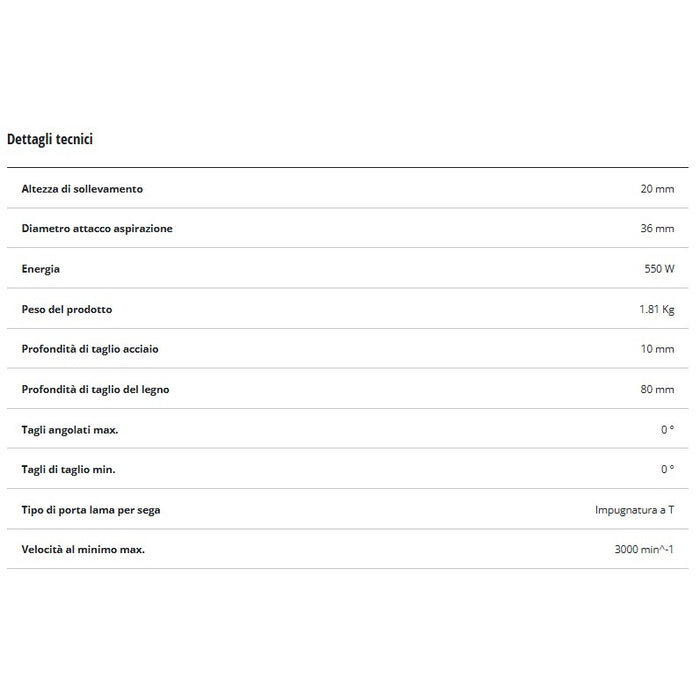Click the 3000 min^-1 value

pos(644,550)
